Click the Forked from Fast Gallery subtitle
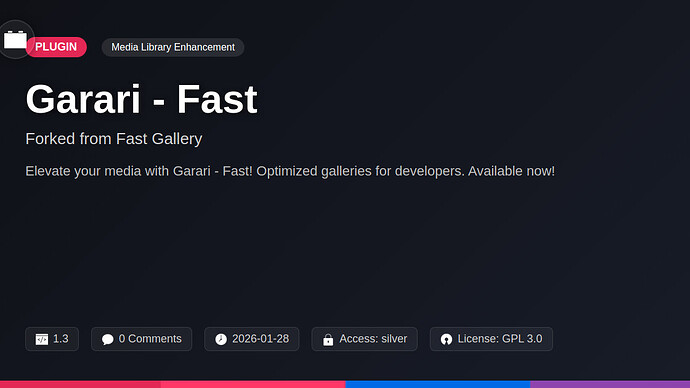 click(x=114, y=139)
